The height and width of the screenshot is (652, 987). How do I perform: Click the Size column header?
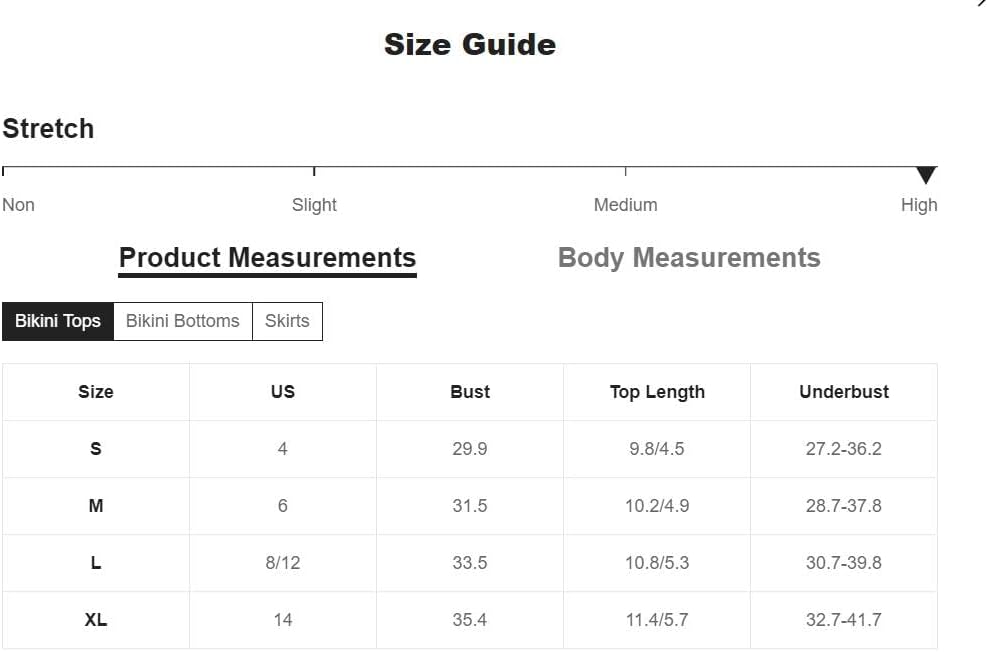pos(96,391)
